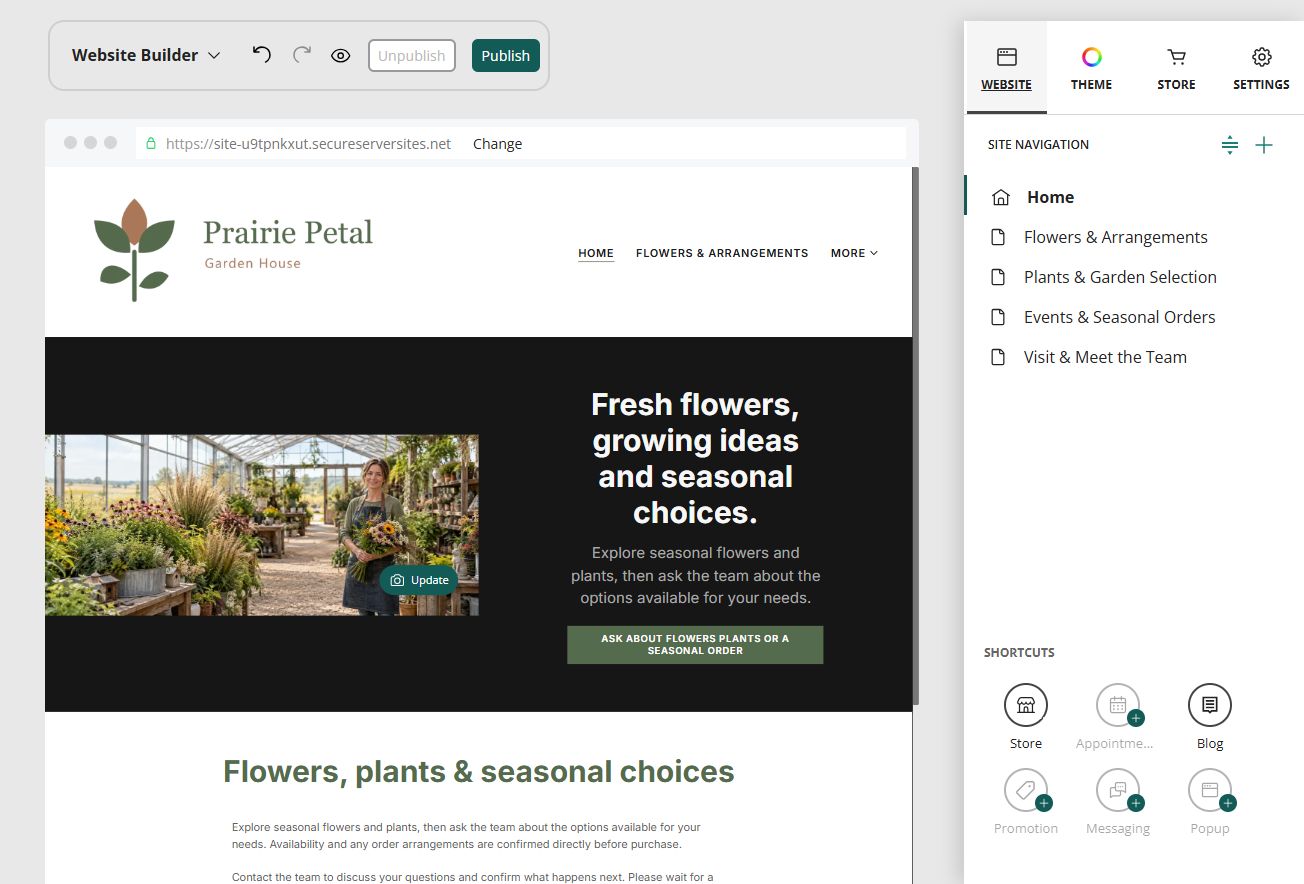1304x884 pixels.
Task: Open the Store tab
Action: (1176, 68)
